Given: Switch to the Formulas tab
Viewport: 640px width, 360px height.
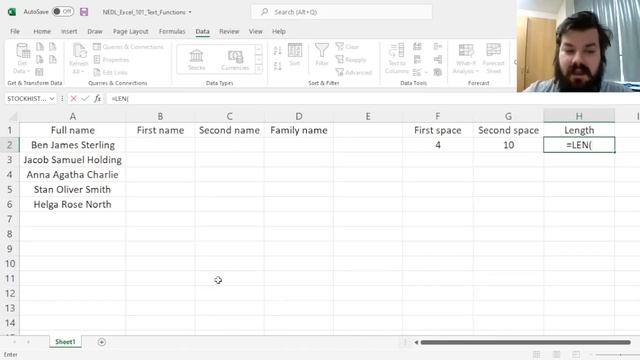Looking at the screenshot, I should 172,31.
